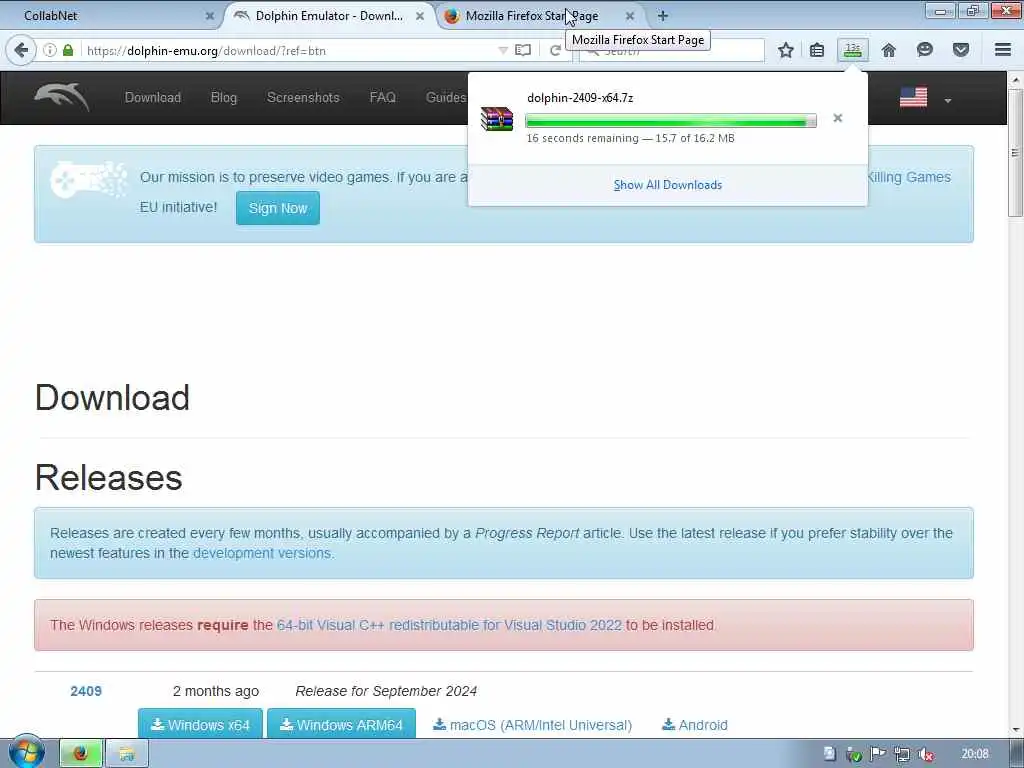Click the taskbar clock showing 20:08
Viewport: 1024px width, 768px height.
[x=975, y=754]
